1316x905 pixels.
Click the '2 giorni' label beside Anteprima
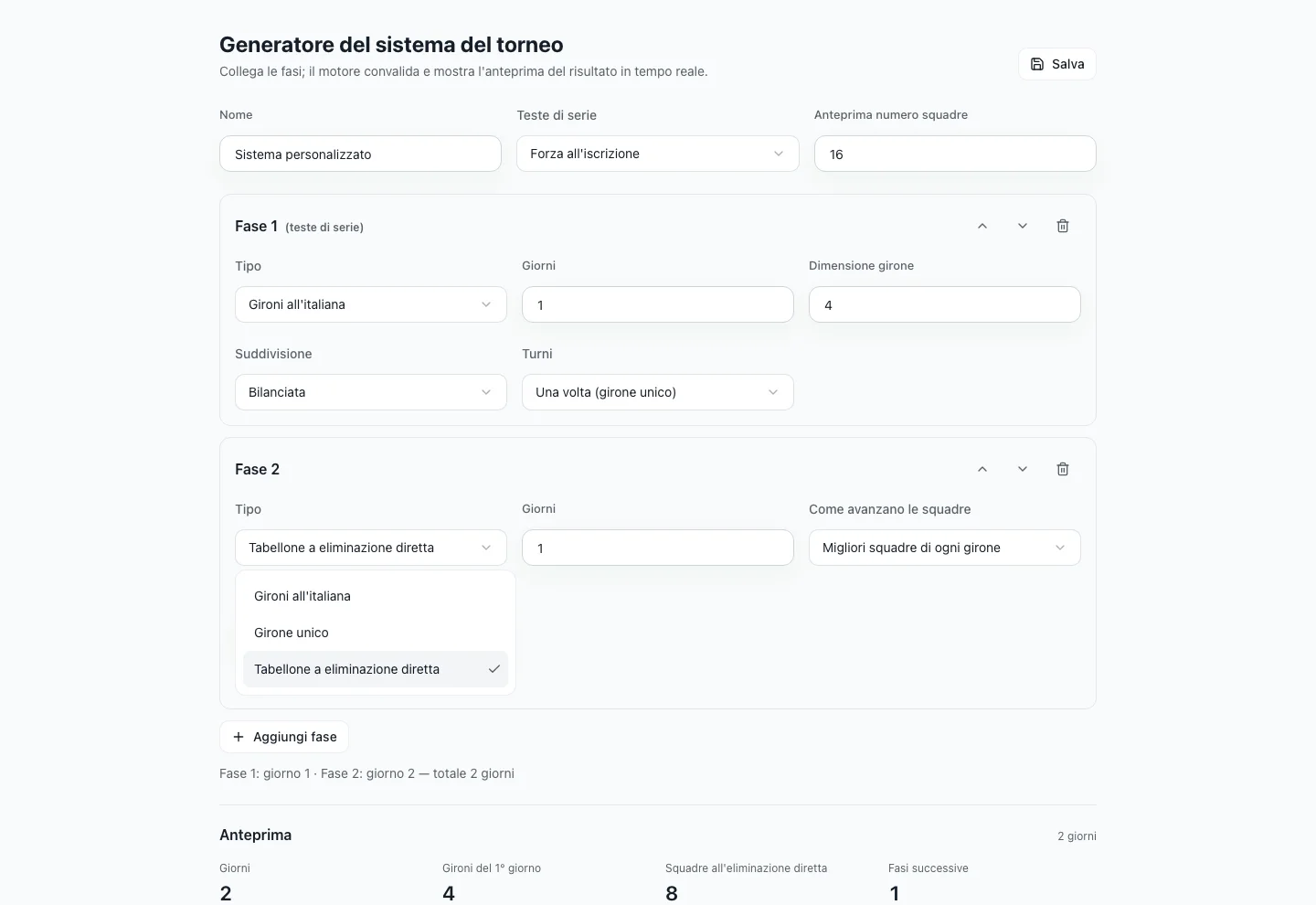point(1077,836)
